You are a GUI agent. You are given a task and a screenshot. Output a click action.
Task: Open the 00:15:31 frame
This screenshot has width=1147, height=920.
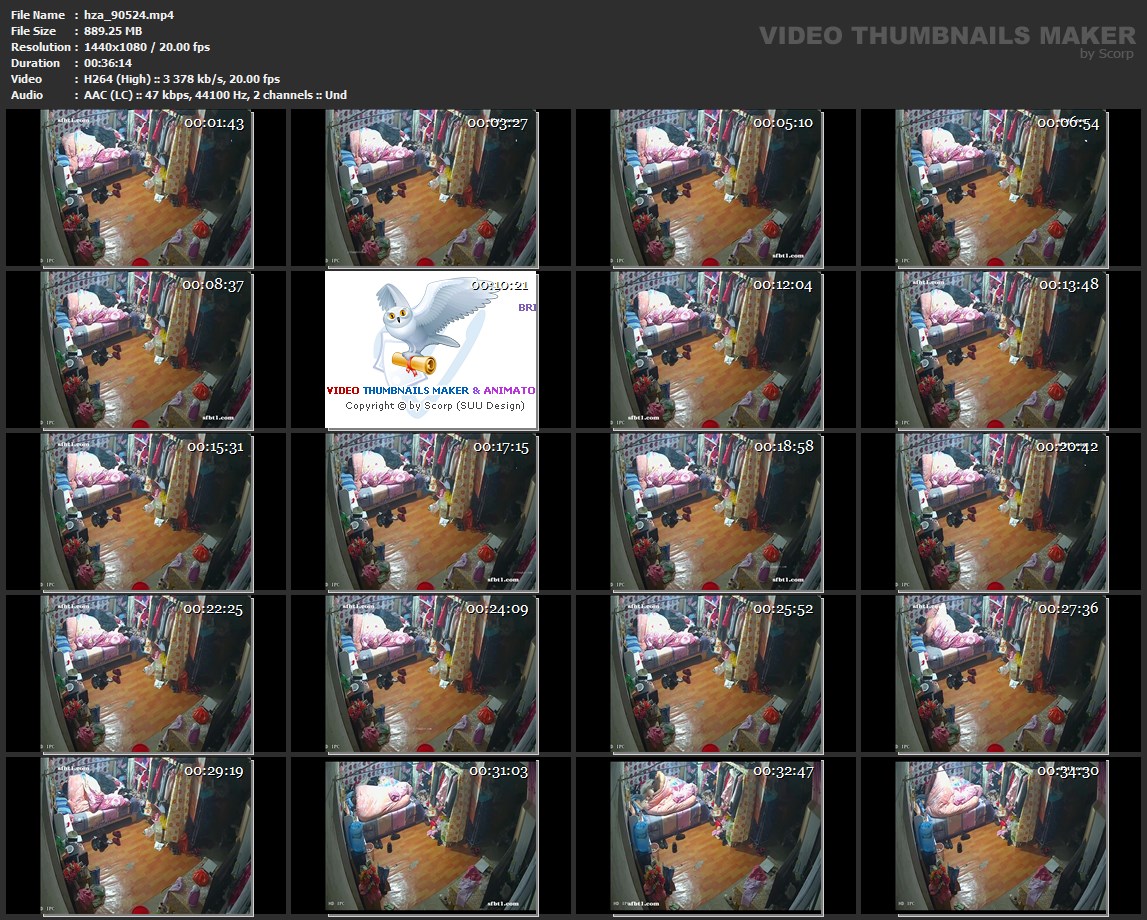(x=146, y=512)
